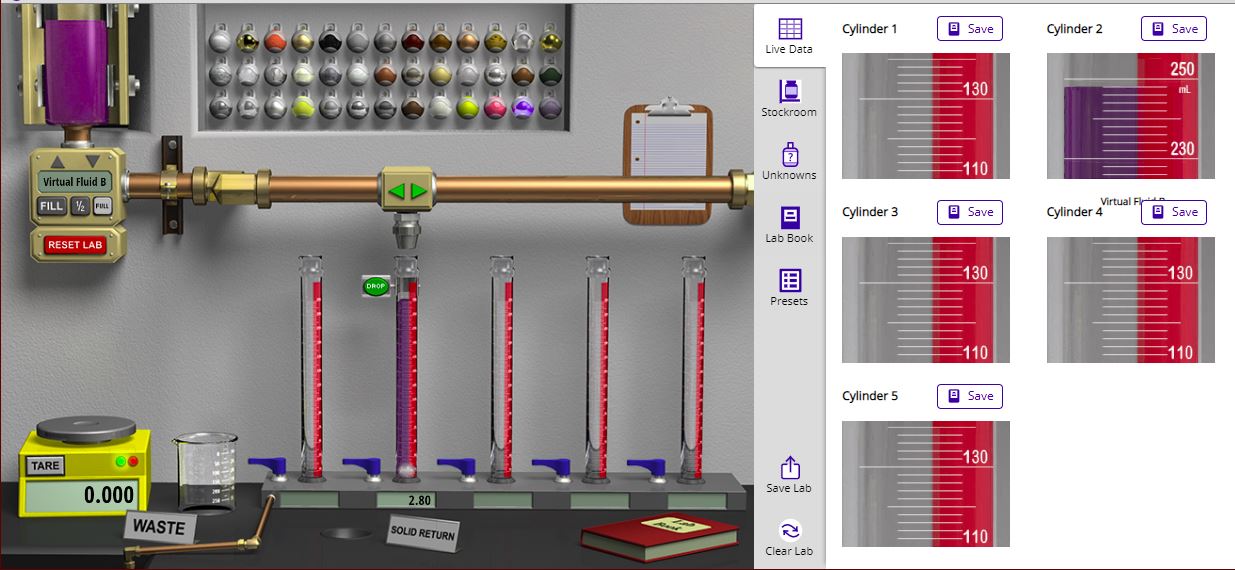
Task: Save Cylinder 5 reading
Action: click(x=969, y=396)
